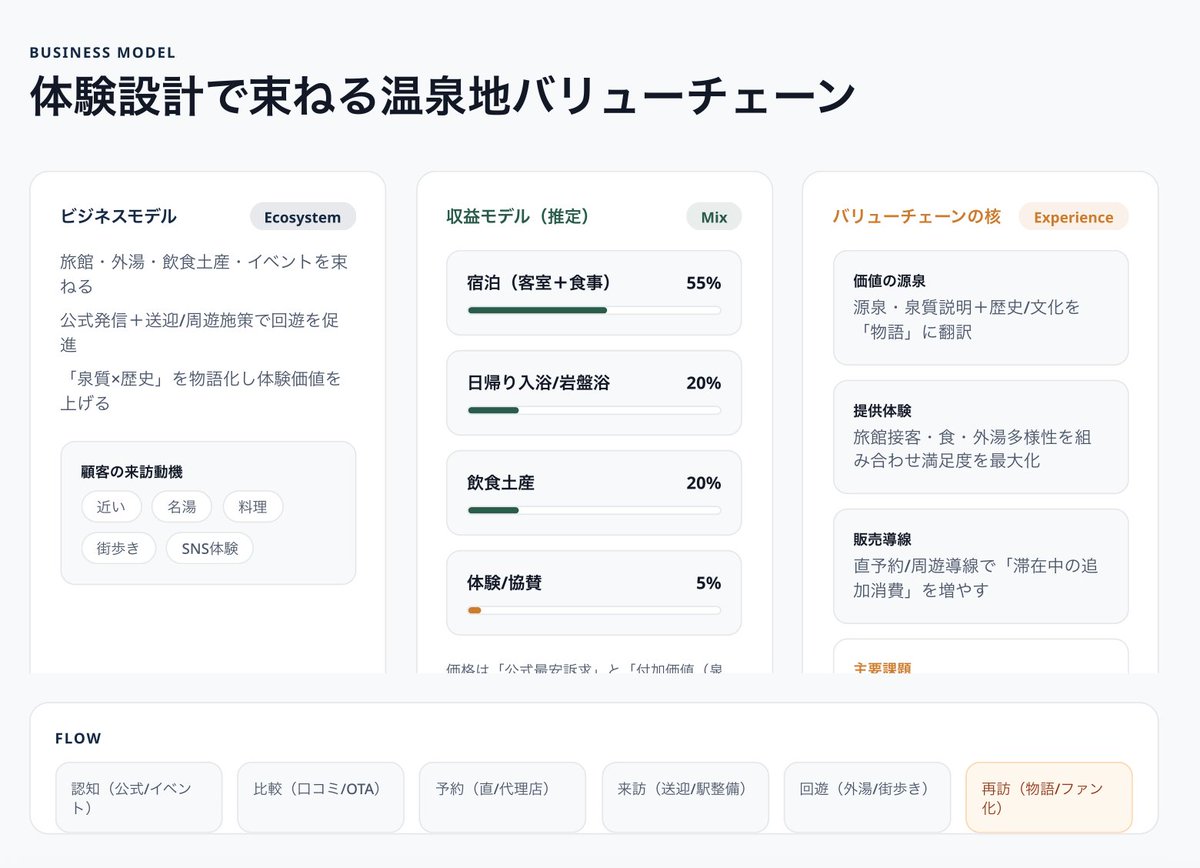Click the BUSINESS MODEL label above the title

coord(103,53)
